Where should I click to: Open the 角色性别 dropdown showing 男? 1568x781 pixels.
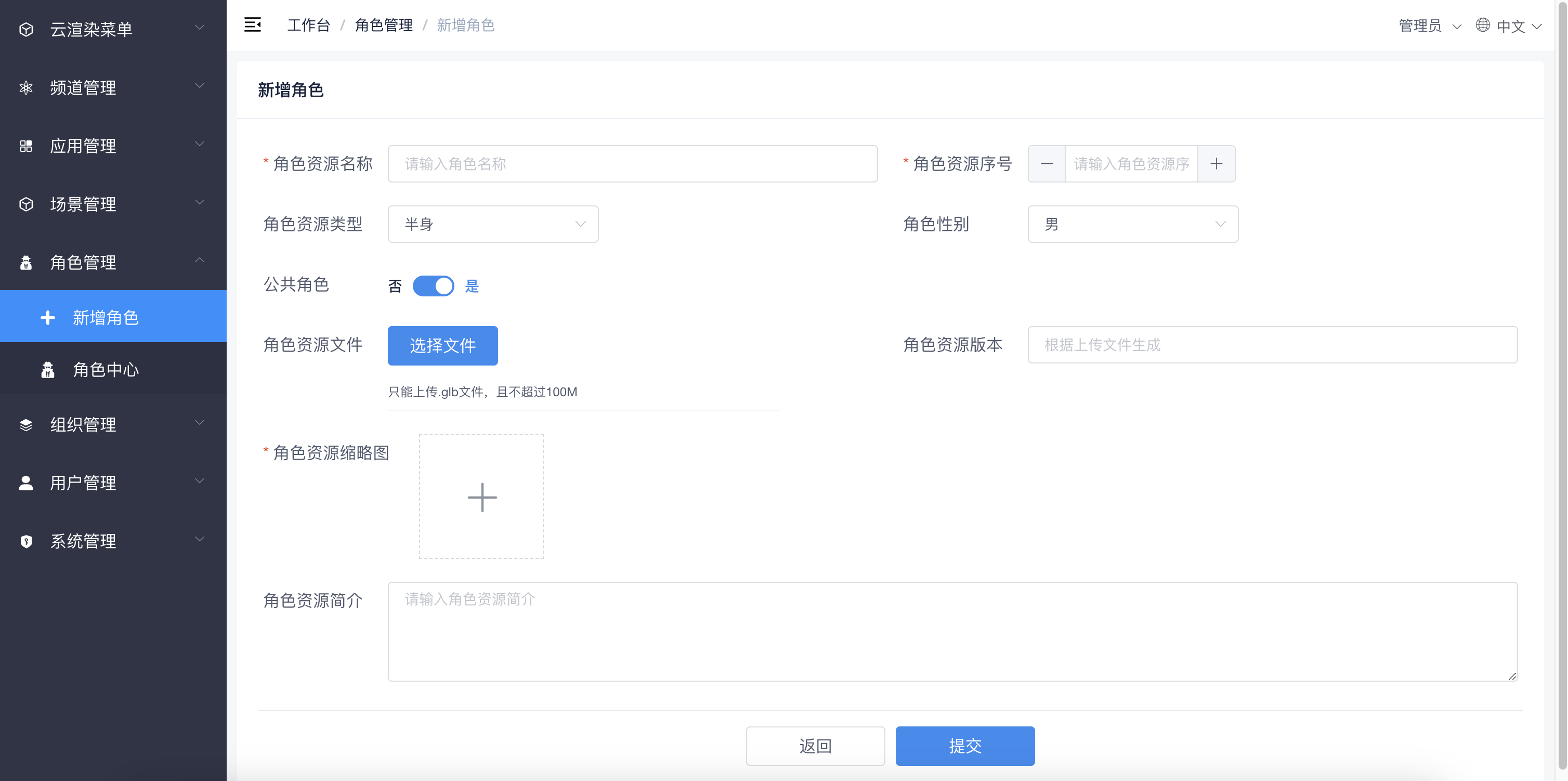pos(1133,224)
